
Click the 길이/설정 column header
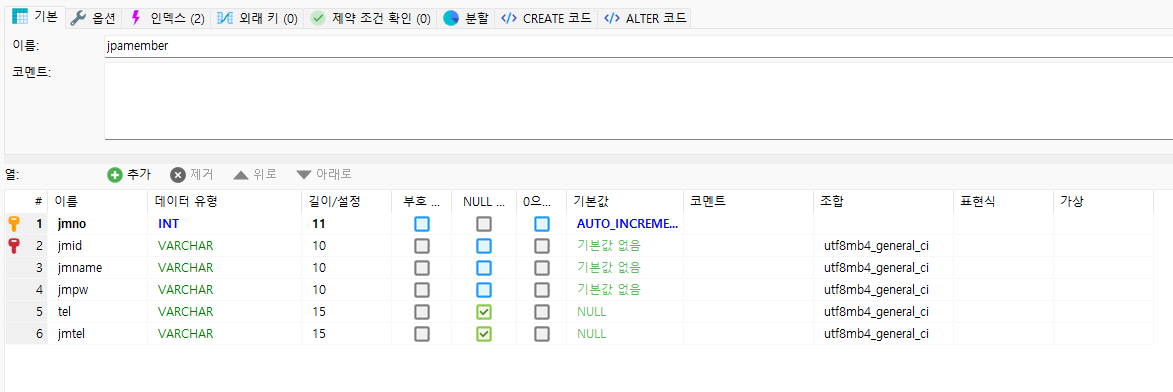point(346,201)
